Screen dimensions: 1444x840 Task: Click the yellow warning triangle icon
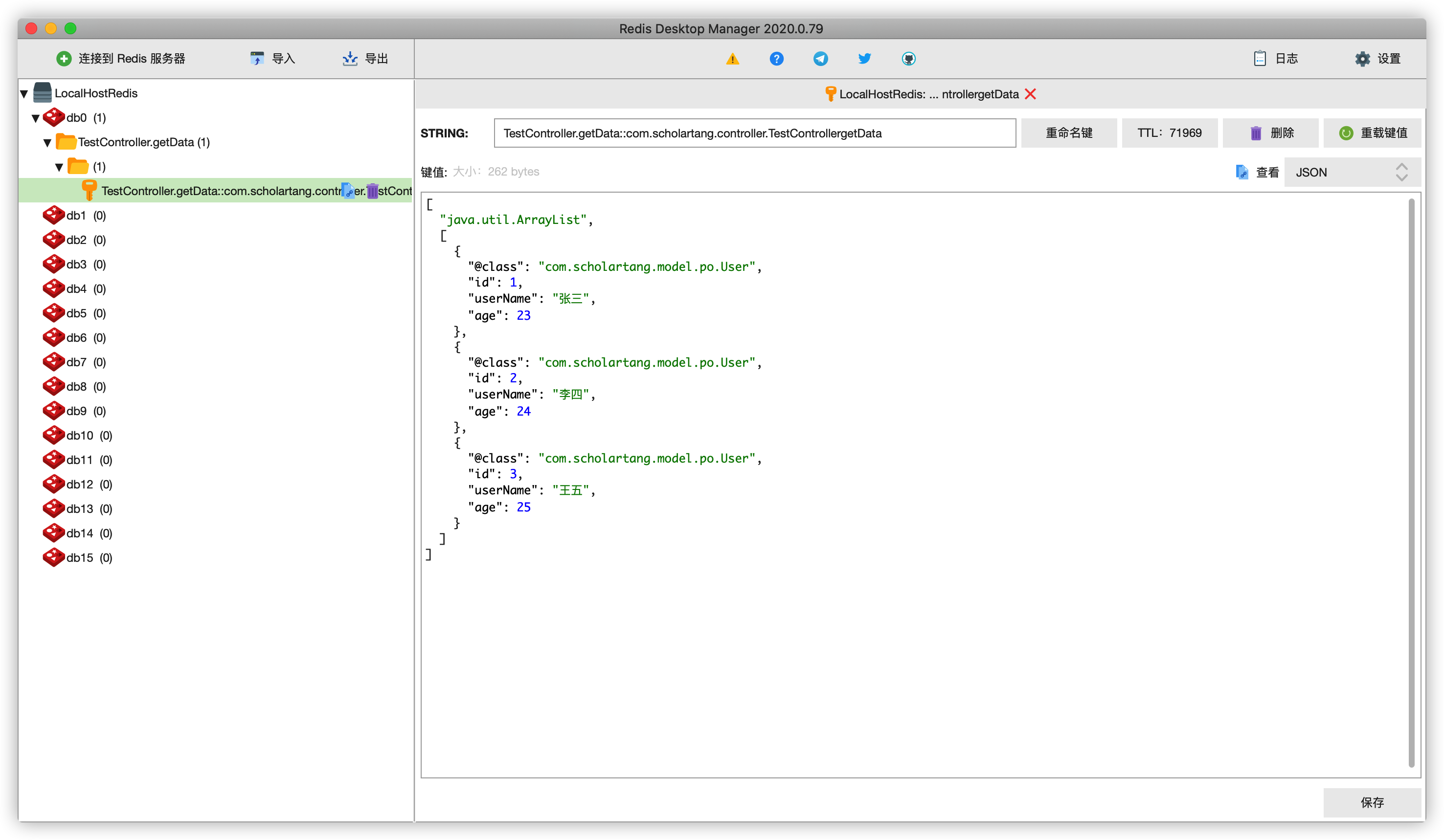point(732,58)
